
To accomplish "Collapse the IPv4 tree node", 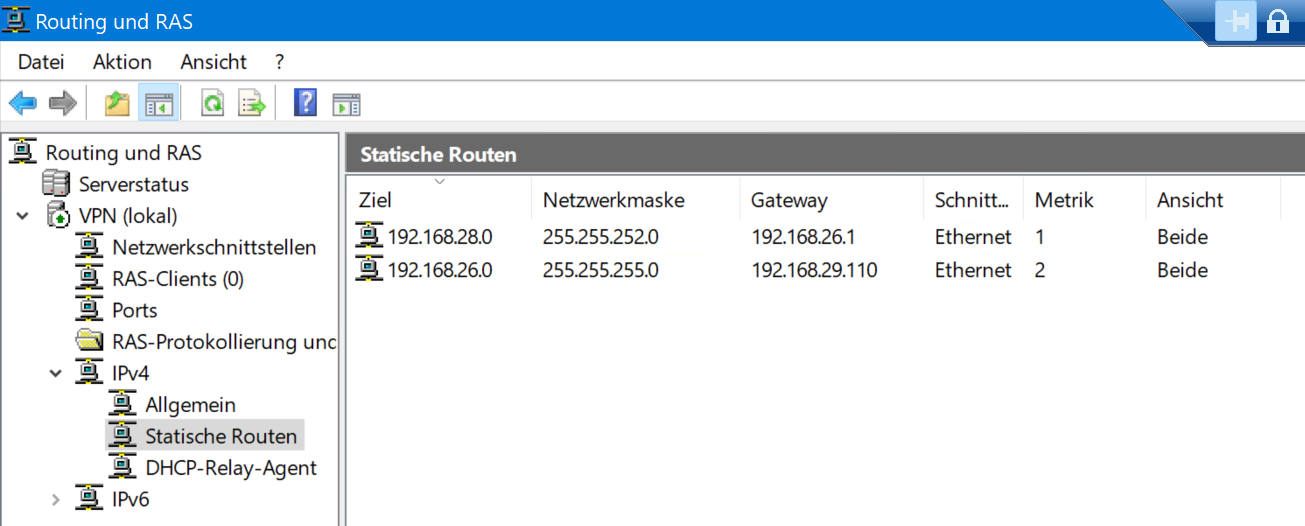I will pyautogui.click(x=56, y=373).
